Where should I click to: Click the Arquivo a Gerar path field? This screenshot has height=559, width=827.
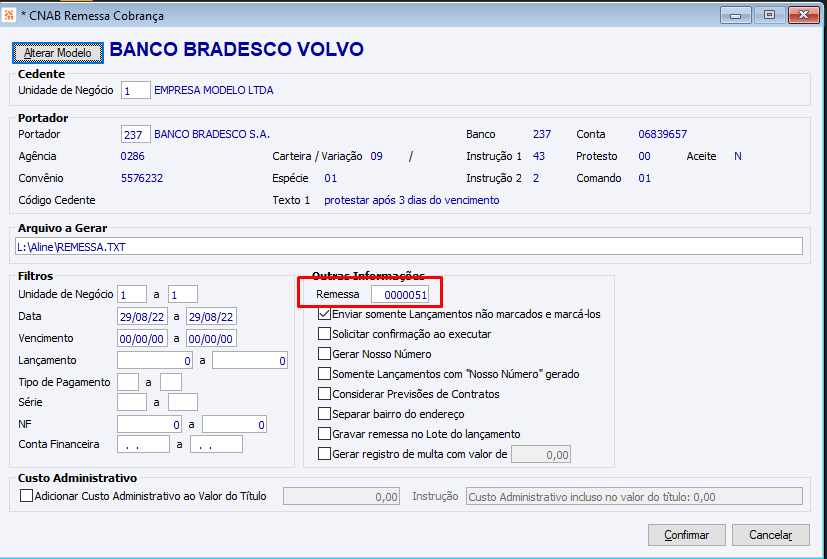tap(409, 246)
